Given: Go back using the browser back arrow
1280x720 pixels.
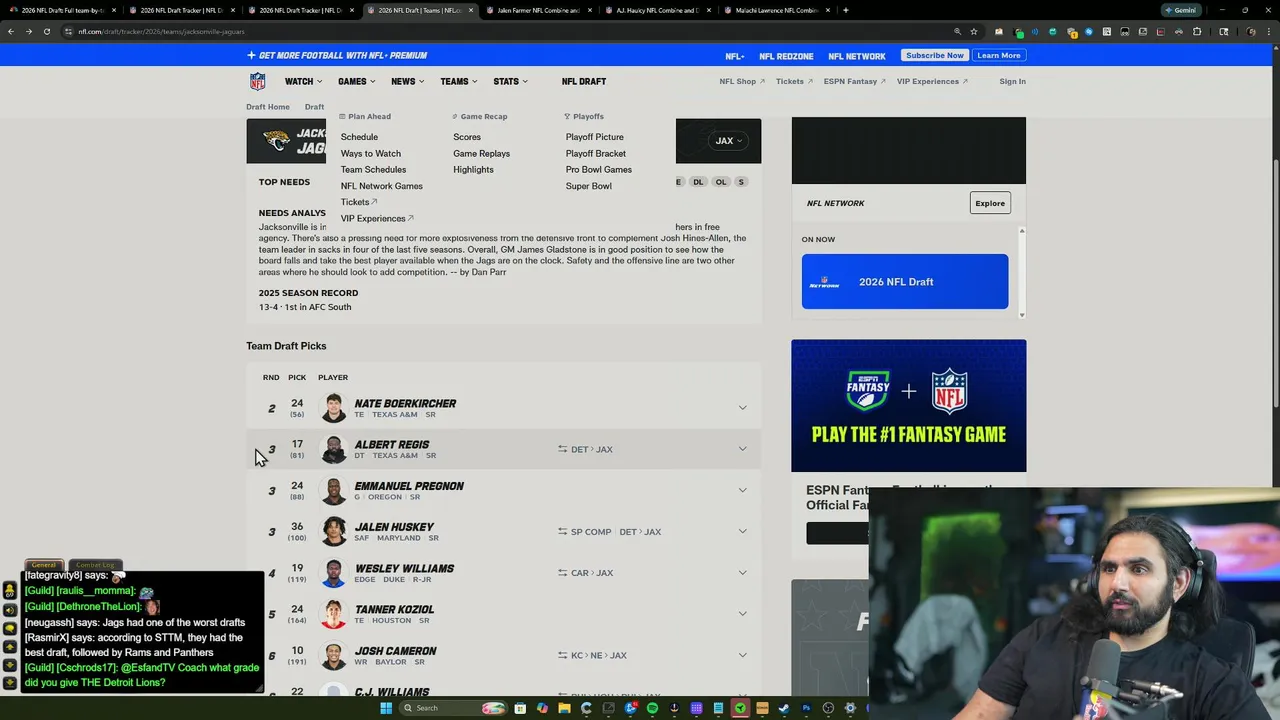Looking at the screenshot, I should coord(10,31).
